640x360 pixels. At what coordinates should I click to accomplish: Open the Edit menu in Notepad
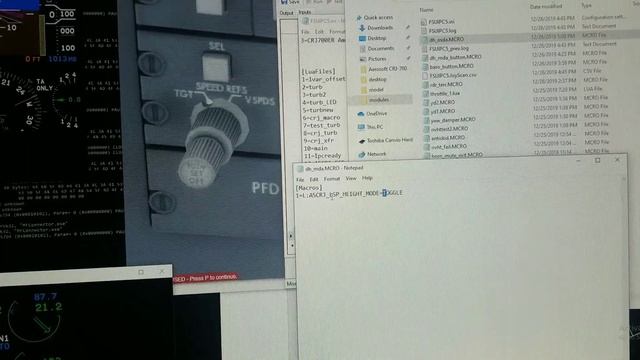(x=313, y=179)
